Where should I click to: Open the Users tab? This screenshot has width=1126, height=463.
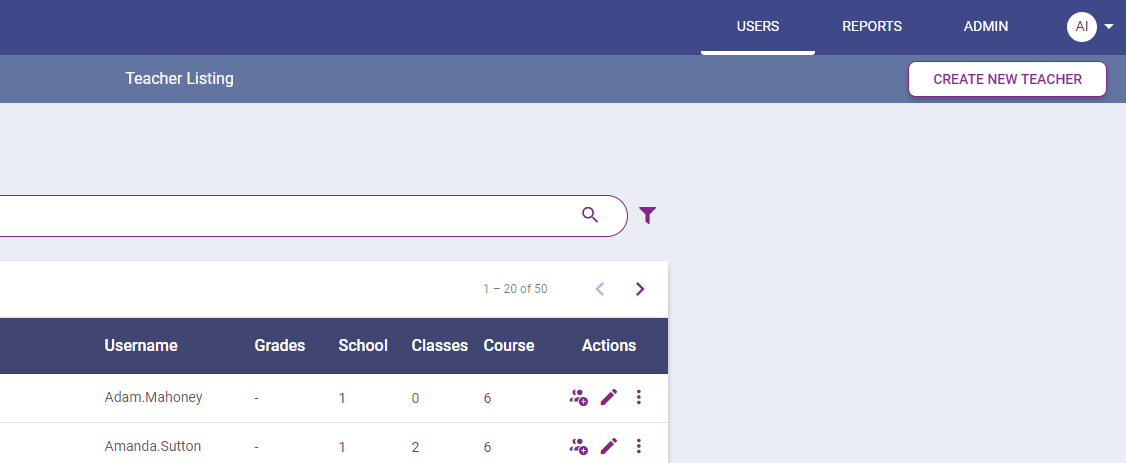757,27
